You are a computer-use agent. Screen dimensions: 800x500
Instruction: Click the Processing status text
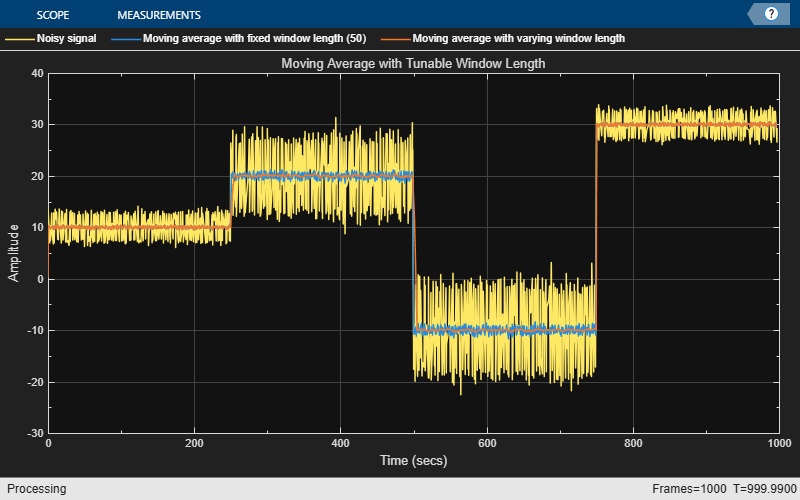tap(33, 489)
